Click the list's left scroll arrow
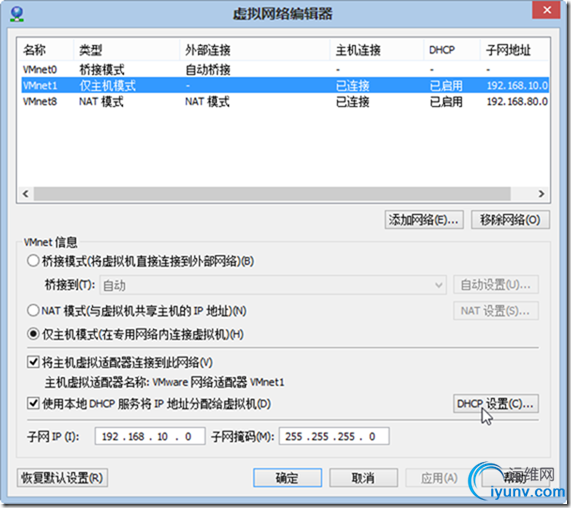Image resolution: width=571 pixels, height=508 pixels. pyautogui.click(x=25, y=194)
